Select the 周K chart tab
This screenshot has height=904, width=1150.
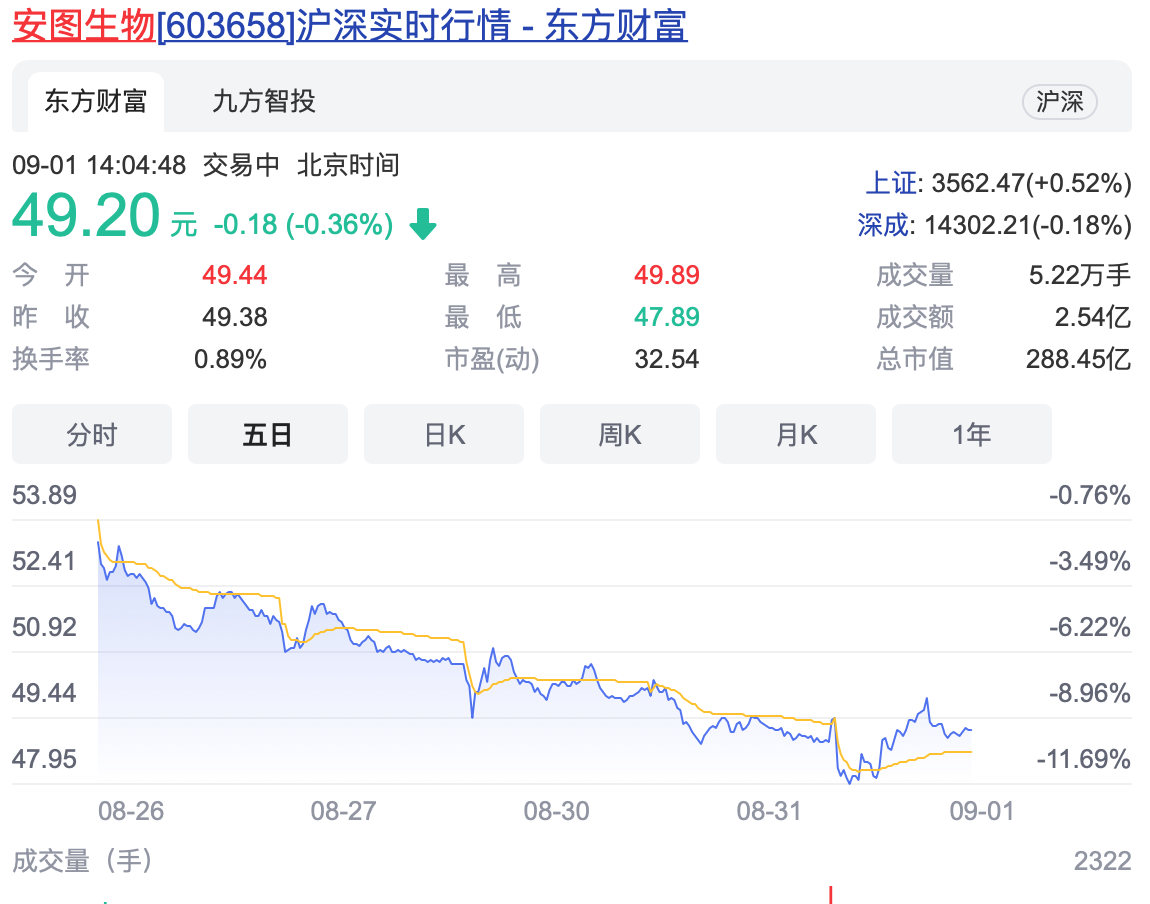coord(620,434)
